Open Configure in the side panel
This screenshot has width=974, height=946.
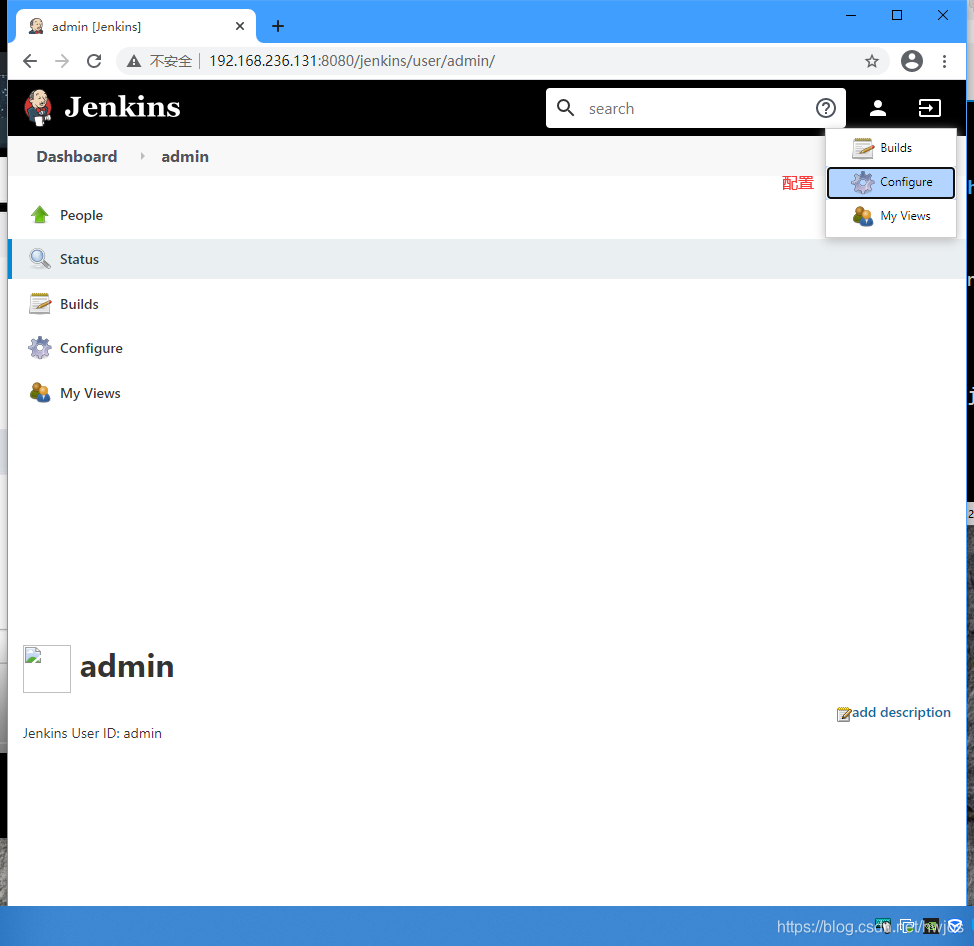91,348
